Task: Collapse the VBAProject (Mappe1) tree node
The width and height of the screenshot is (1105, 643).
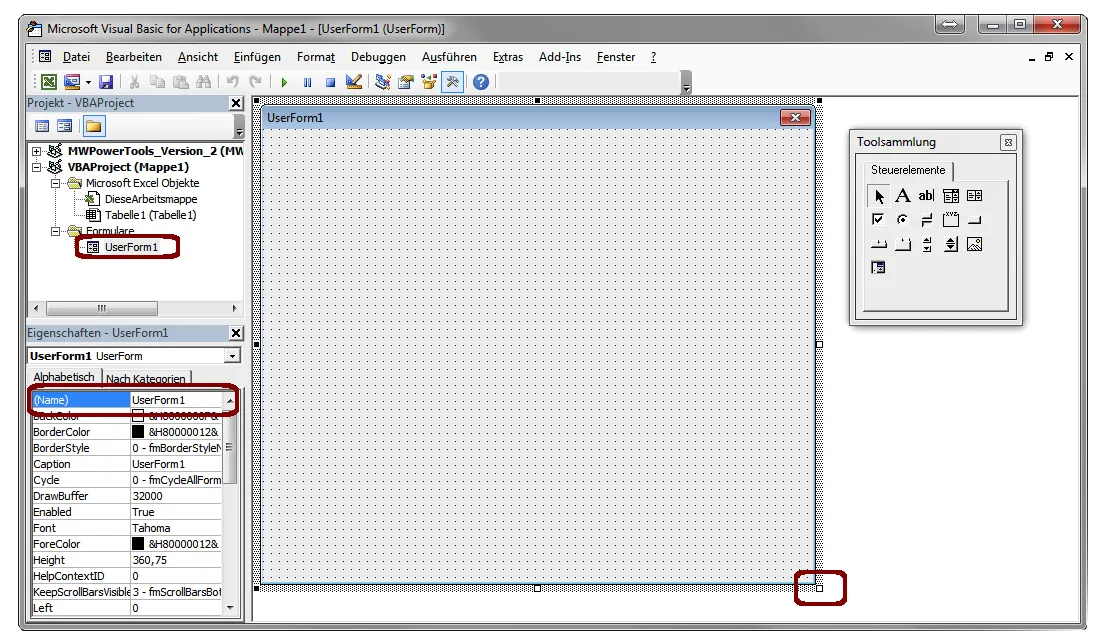Action: click(37, 167)
